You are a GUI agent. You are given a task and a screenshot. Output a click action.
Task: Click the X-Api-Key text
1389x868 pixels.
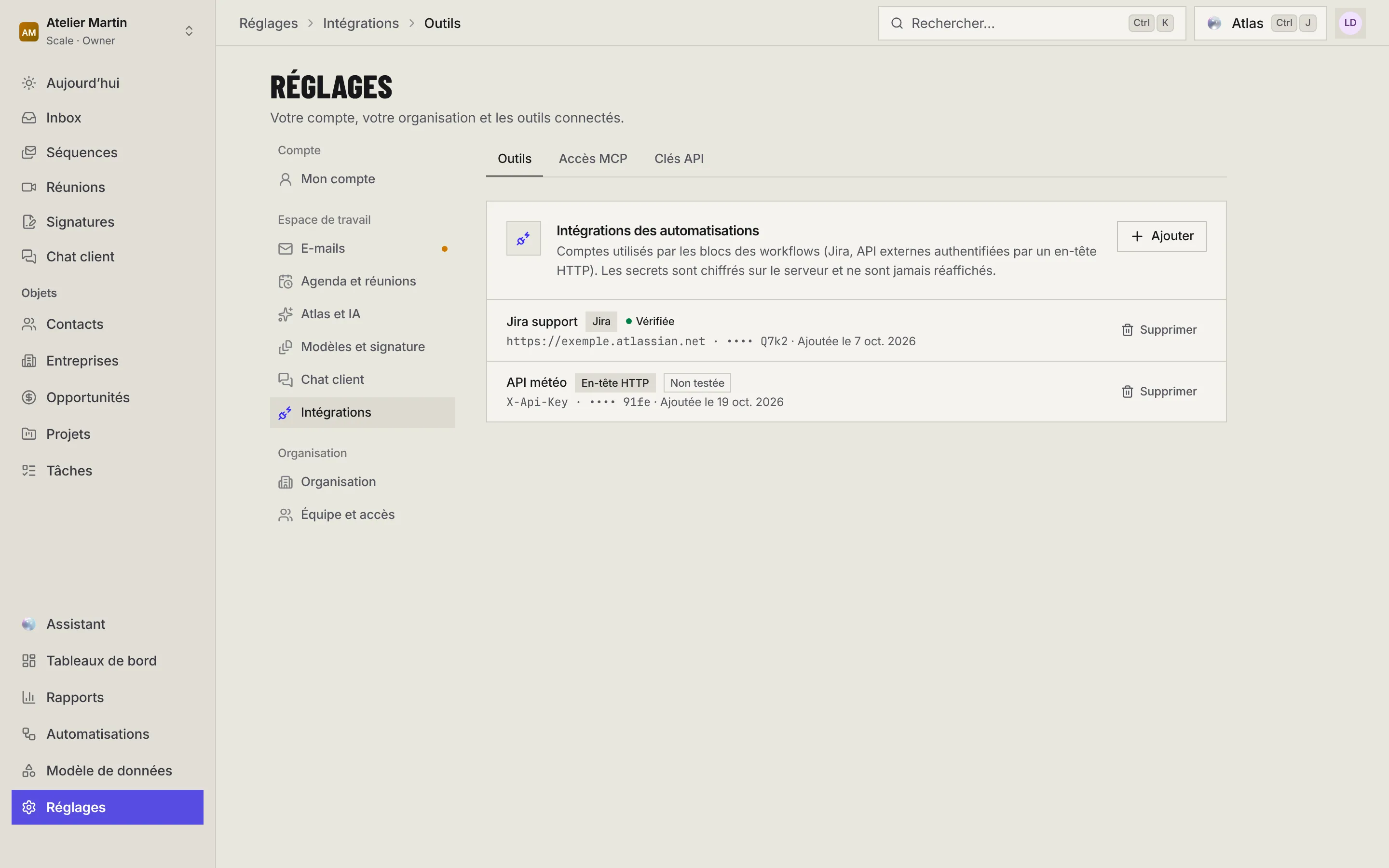537,403
